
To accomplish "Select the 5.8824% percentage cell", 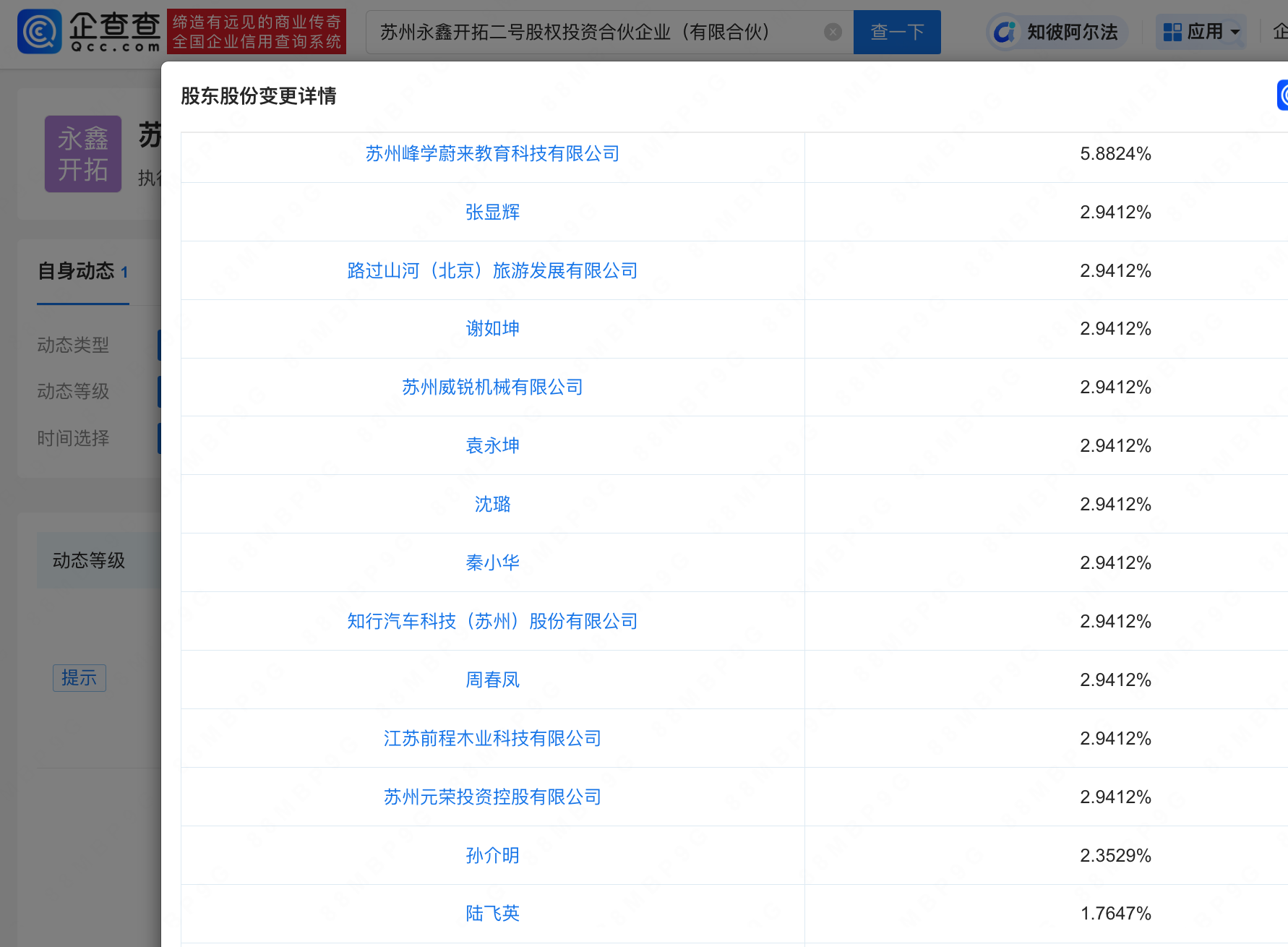I will (x=1115, y=154).
